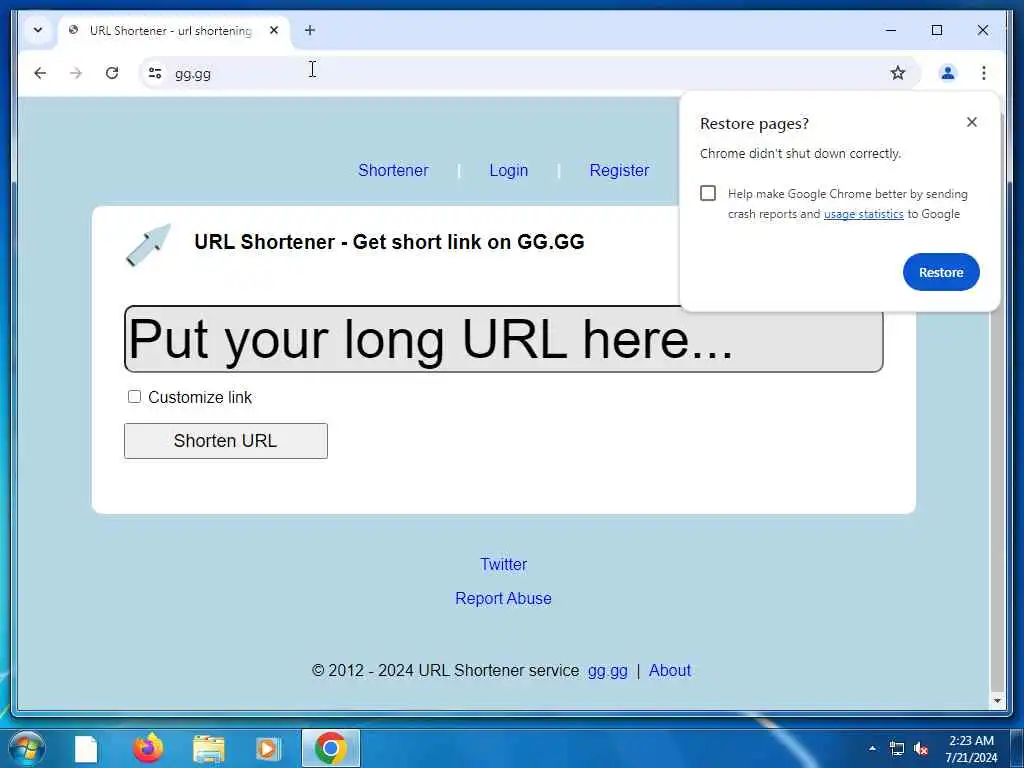Open the network tray icon
The height and width of the screenshot is (768, 1024).
tap(897, 748)
